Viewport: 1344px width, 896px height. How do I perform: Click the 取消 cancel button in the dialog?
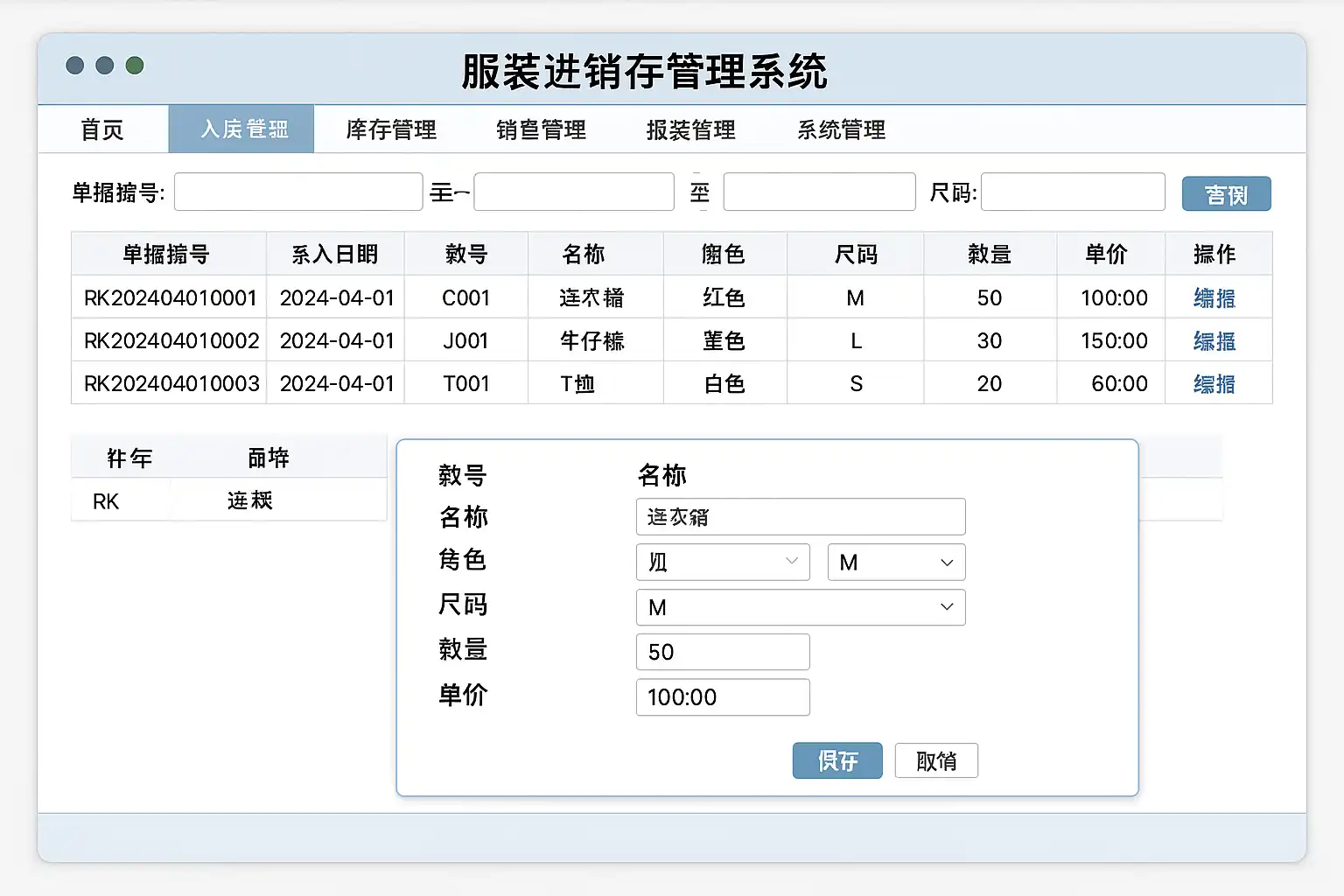tap(935, 760)
